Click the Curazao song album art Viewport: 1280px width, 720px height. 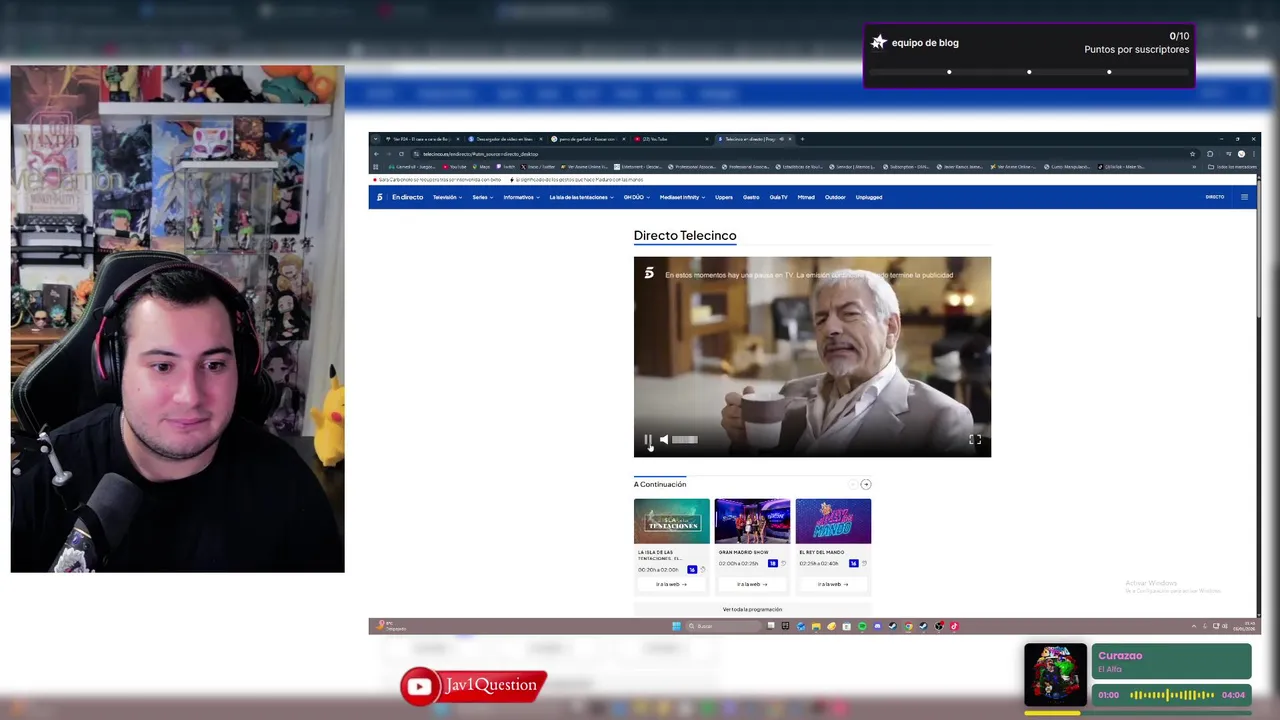[x=1055, y=674]
